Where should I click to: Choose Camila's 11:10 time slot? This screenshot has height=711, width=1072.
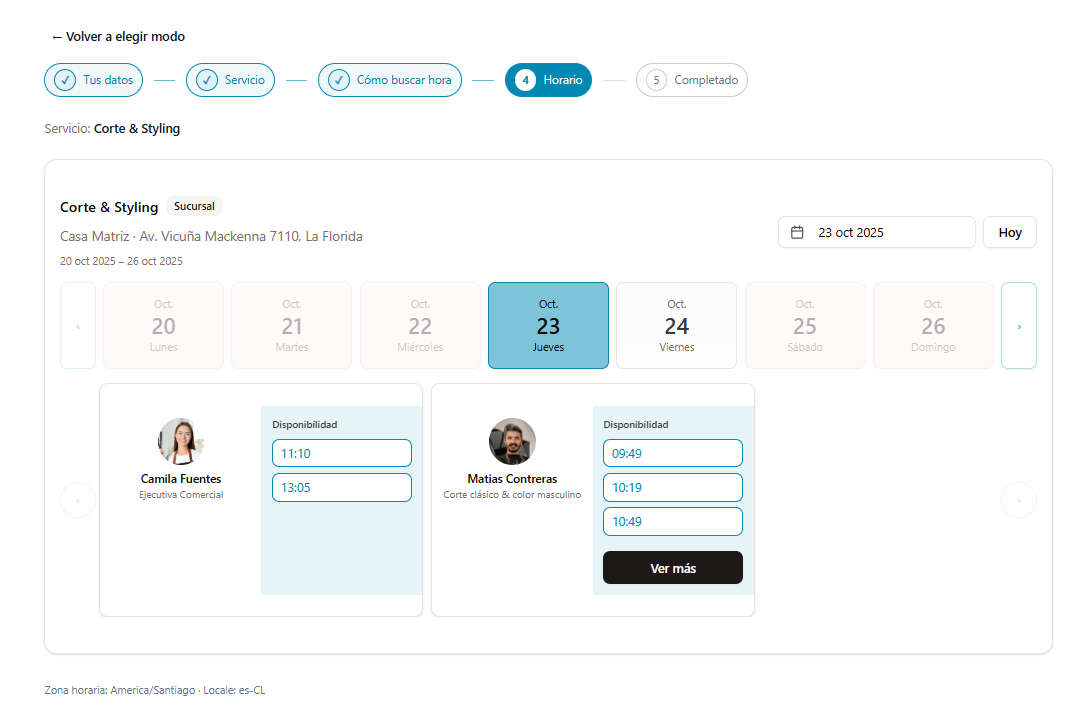point(341,453)
